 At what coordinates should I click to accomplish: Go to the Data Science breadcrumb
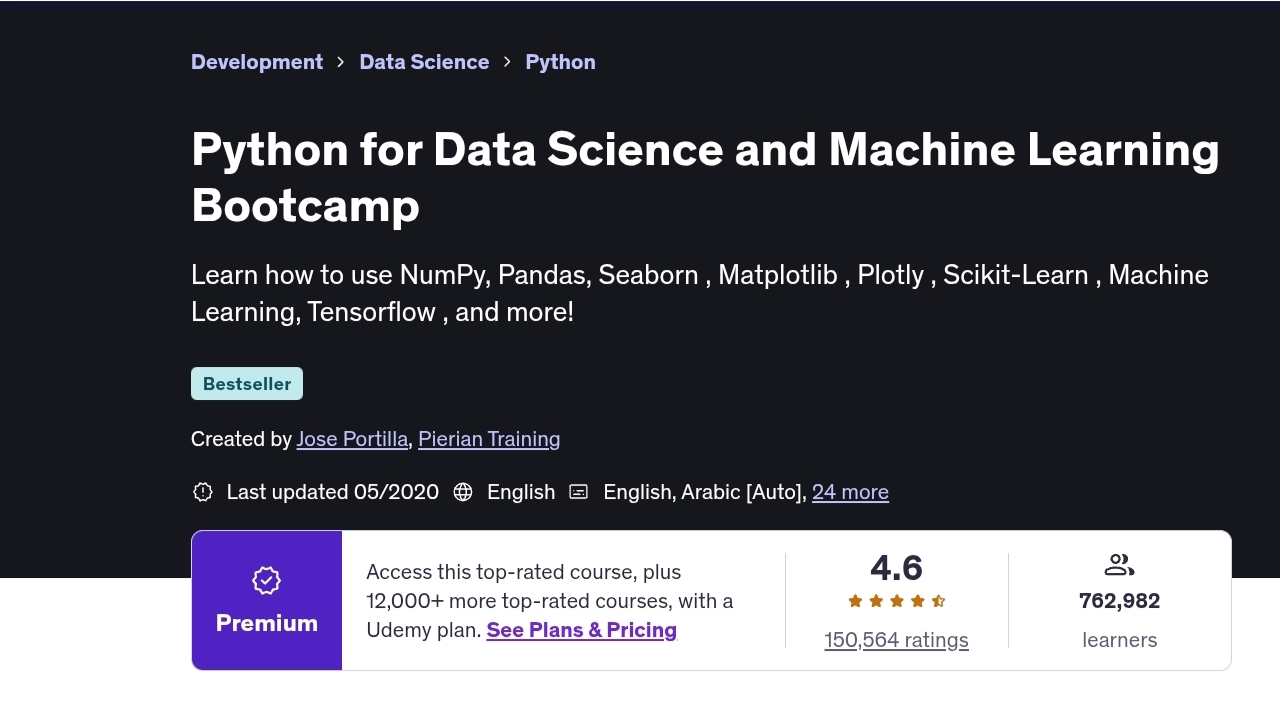point(424,62)
